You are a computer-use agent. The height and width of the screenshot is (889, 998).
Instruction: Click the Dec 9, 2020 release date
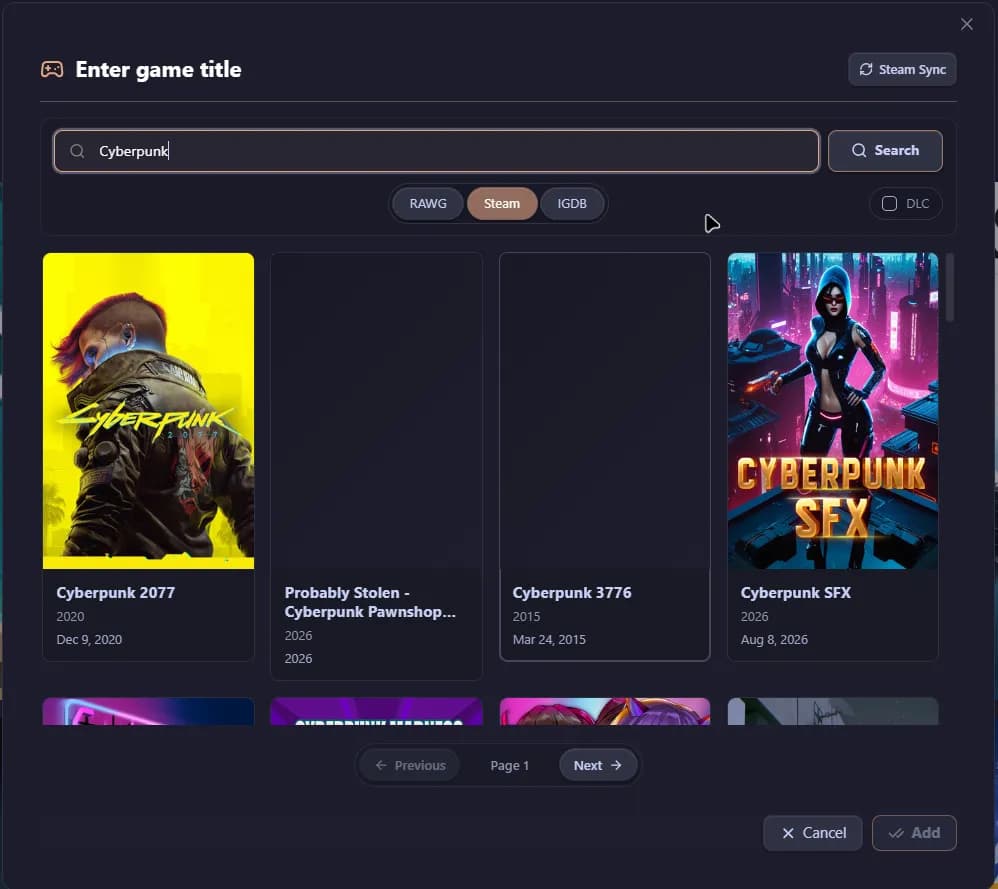[89, 640]
